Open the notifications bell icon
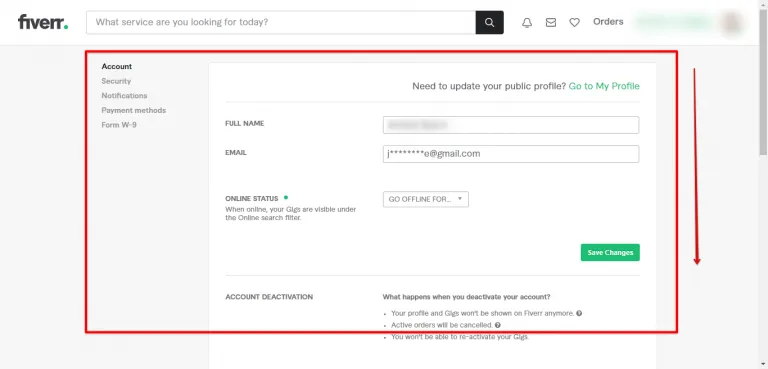The image size is (768, 369). point(527,23)
